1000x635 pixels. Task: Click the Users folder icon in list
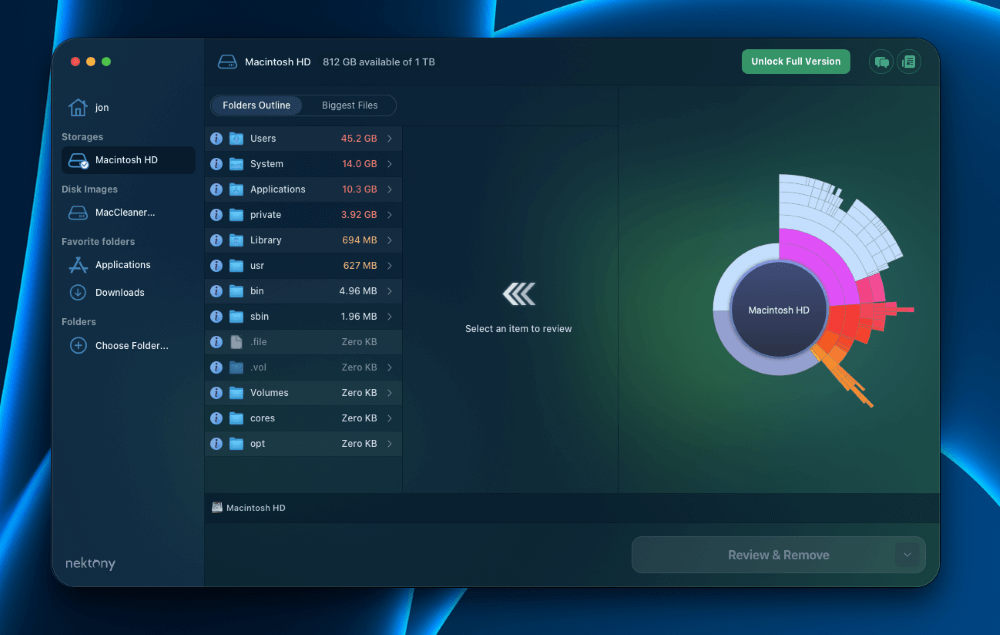point(236,138)
